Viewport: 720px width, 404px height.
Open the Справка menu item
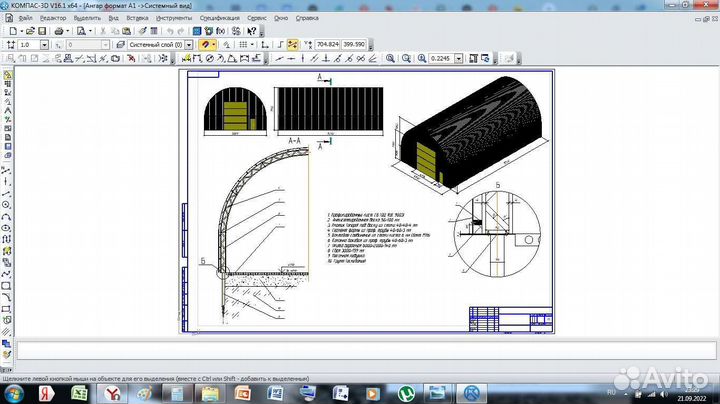[x=308, y=18]
